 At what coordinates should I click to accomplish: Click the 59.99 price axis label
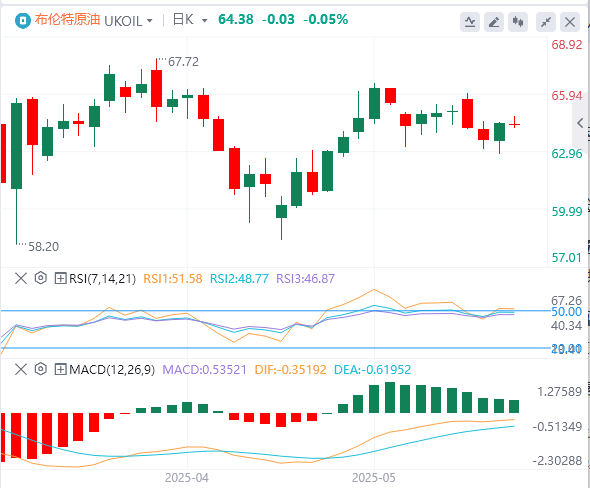pyautogui.click(x=567, y=212)
